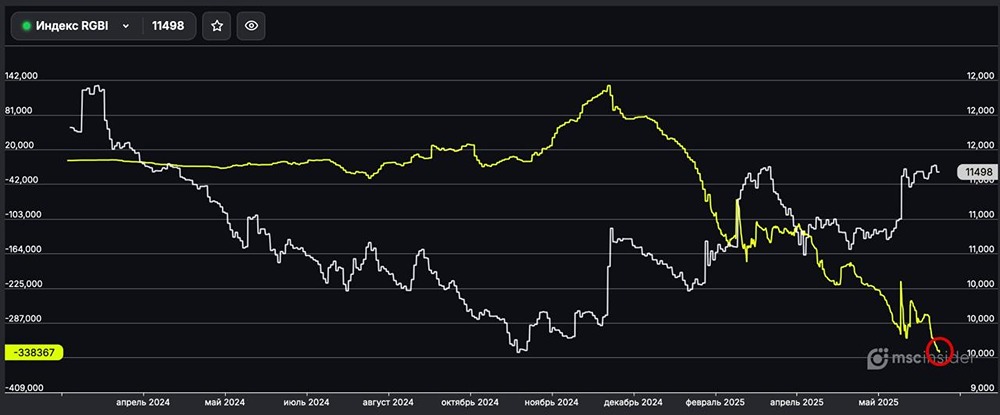
Task: Click the апрель 2024 date label
Action: (143, 403)
